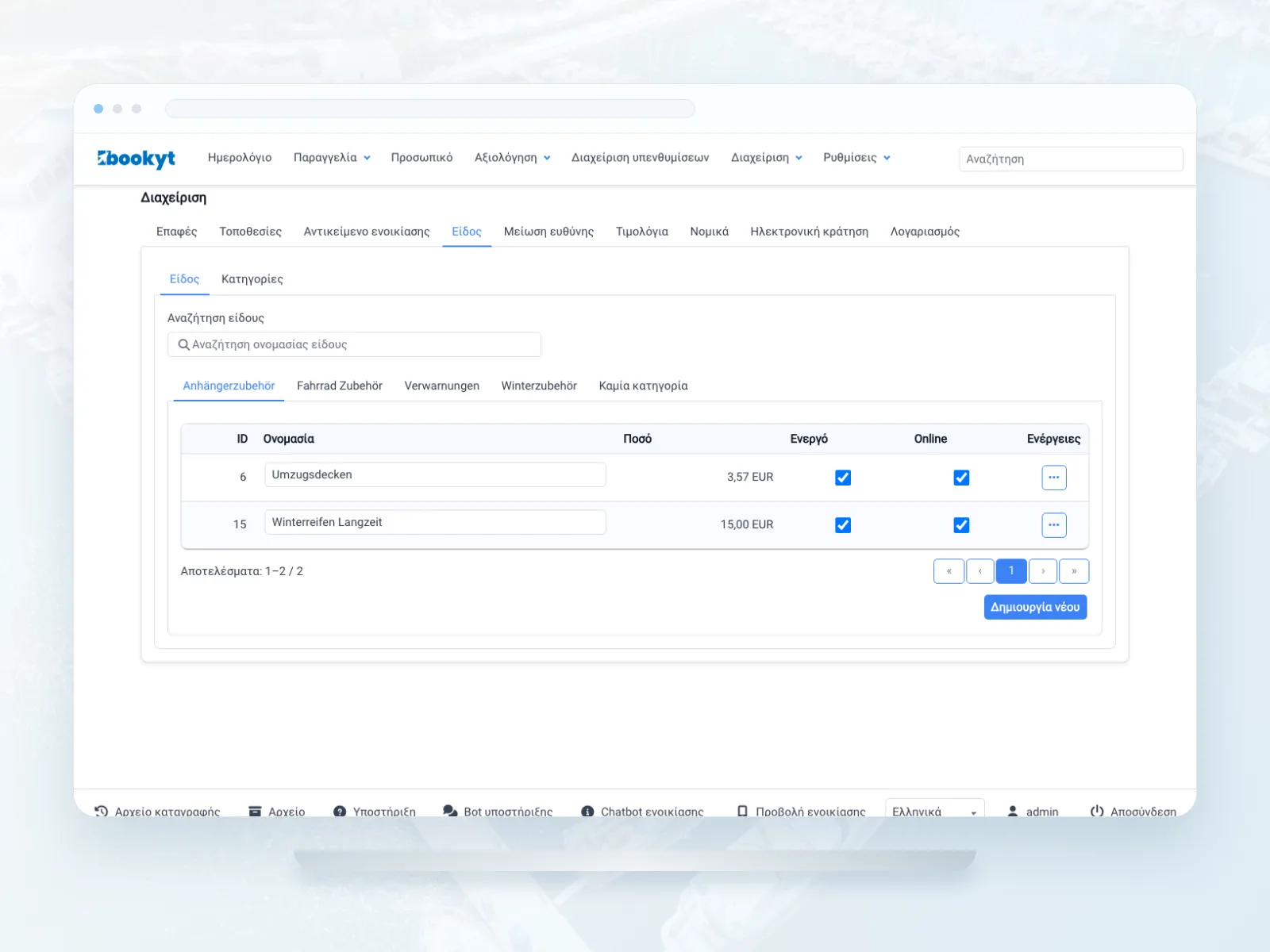Screen dimensions: 1270x952
Task: Click the Αποσύνδεση power icon
Action: coord(1097,811)
